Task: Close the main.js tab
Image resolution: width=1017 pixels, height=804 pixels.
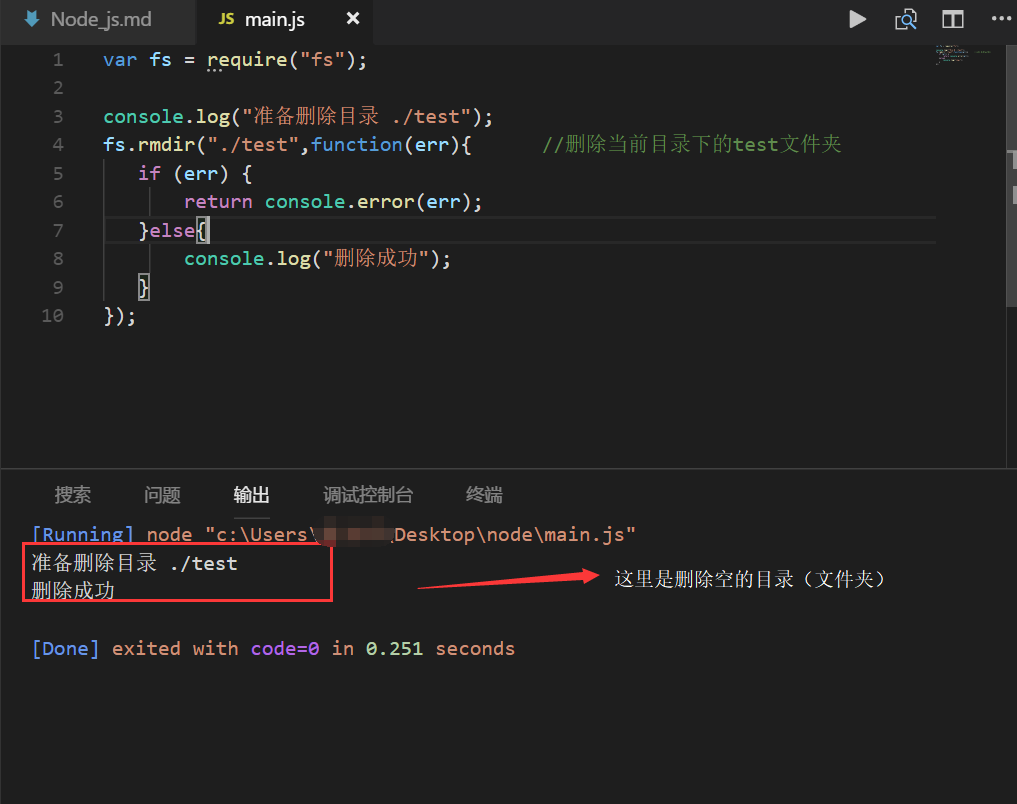Action: click(x=352, y=19)
